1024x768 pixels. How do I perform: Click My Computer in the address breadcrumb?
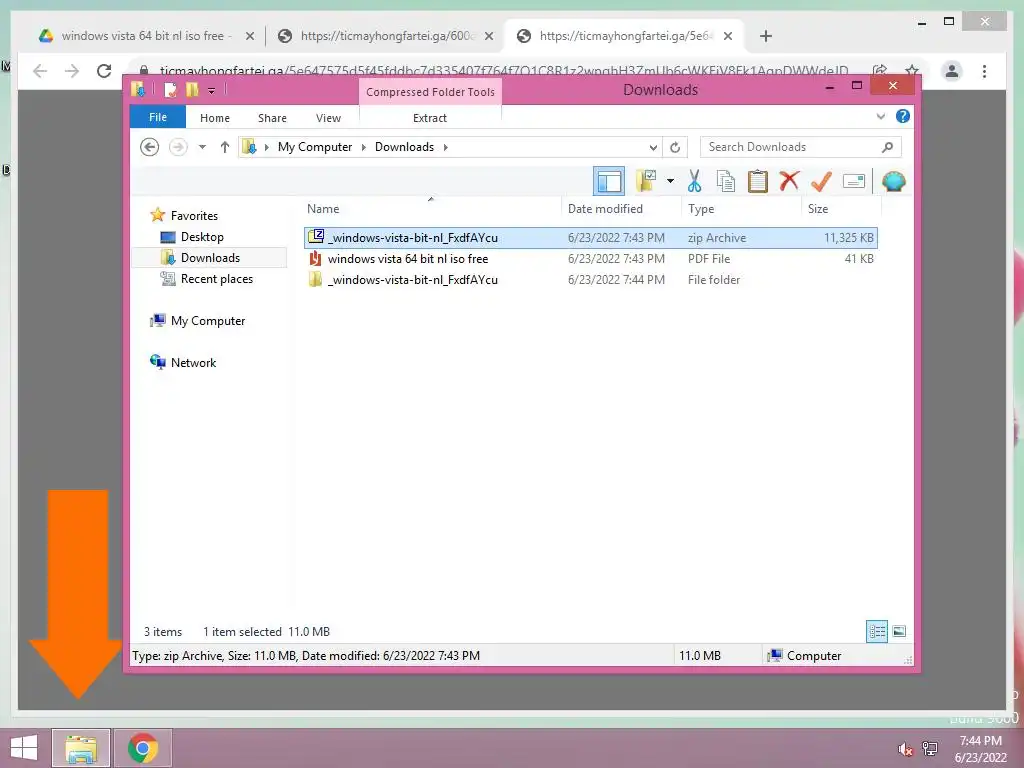point(315,147)
